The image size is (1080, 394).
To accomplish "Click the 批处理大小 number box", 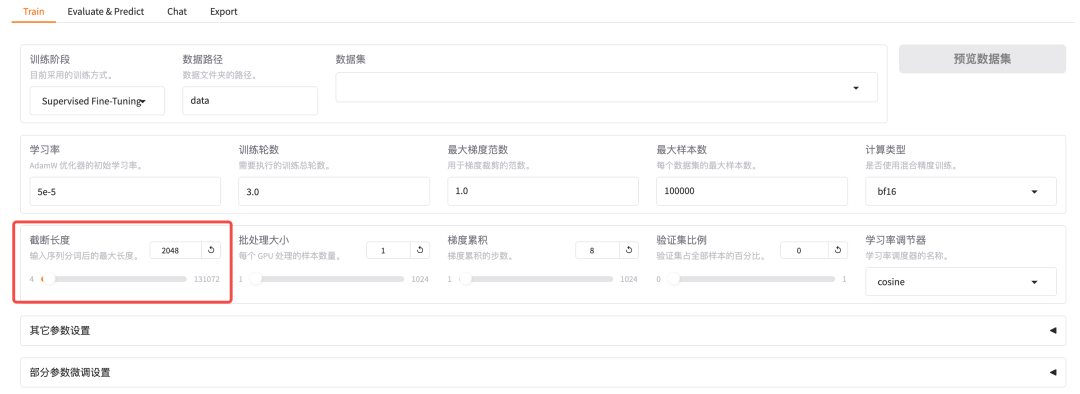I will (388, 251).
